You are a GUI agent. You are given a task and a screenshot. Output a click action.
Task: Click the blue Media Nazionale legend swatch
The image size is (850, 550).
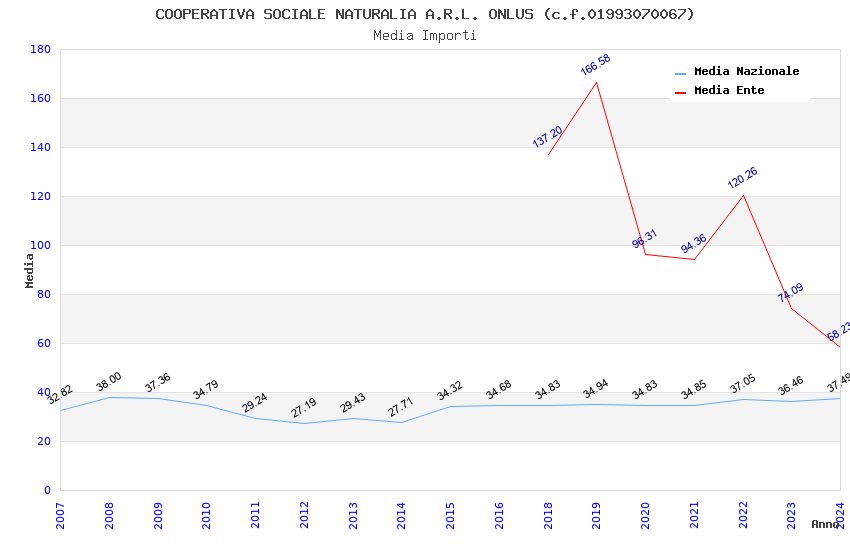(680, 73)
